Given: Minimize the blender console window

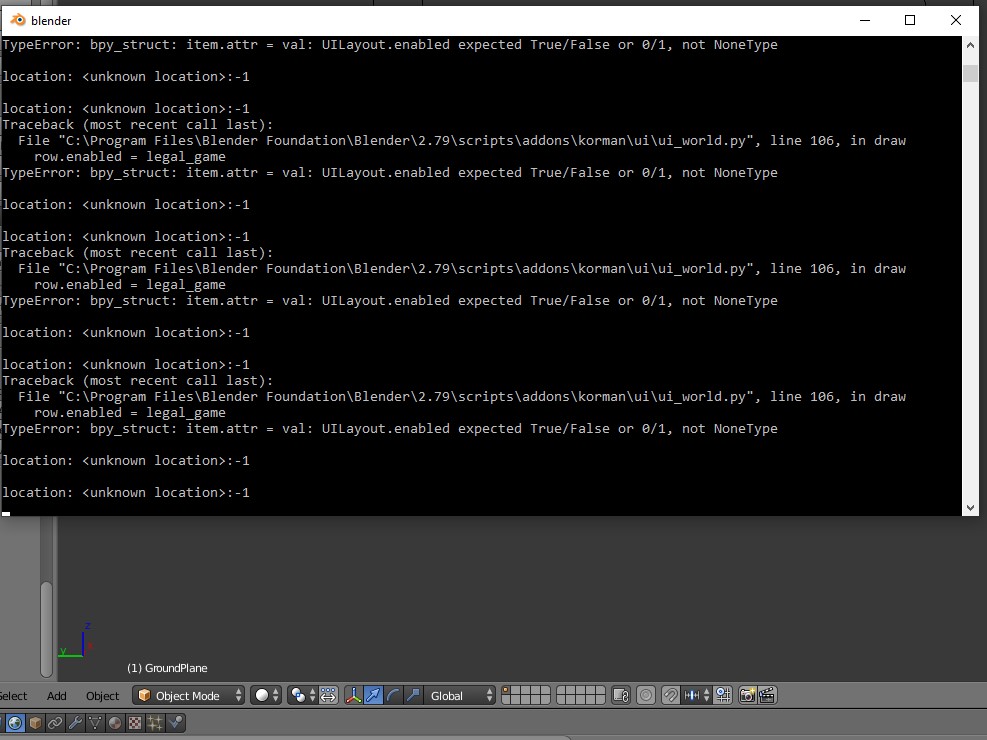Looking at the screenshot, I should 865,20.
